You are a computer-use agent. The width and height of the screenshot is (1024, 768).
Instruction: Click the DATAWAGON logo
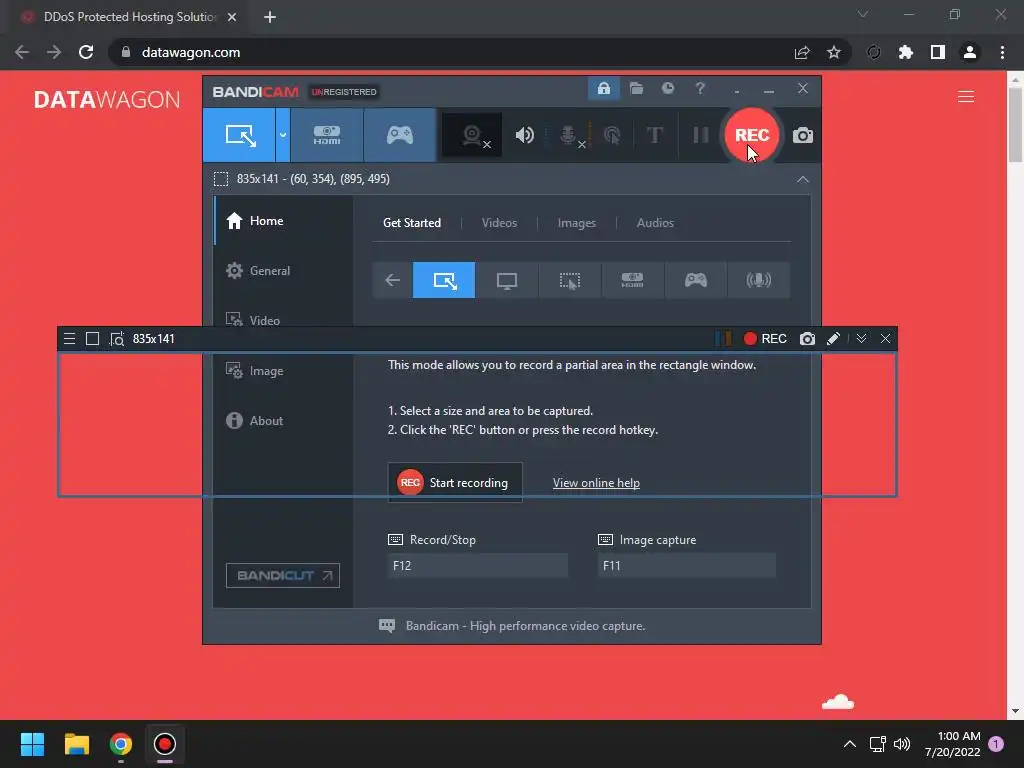106,99
